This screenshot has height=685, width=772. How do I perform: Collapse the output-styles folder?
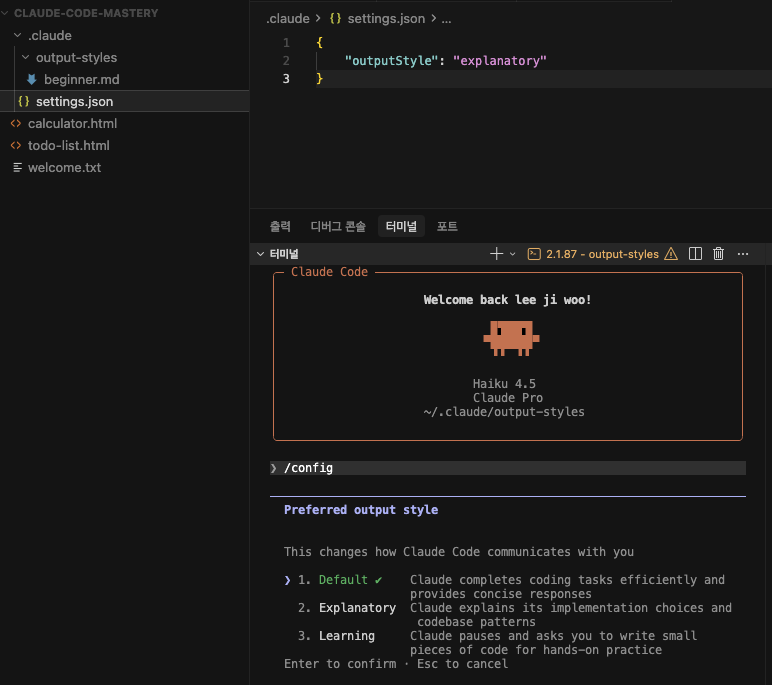pyautogui.click(x=25, y=58)
